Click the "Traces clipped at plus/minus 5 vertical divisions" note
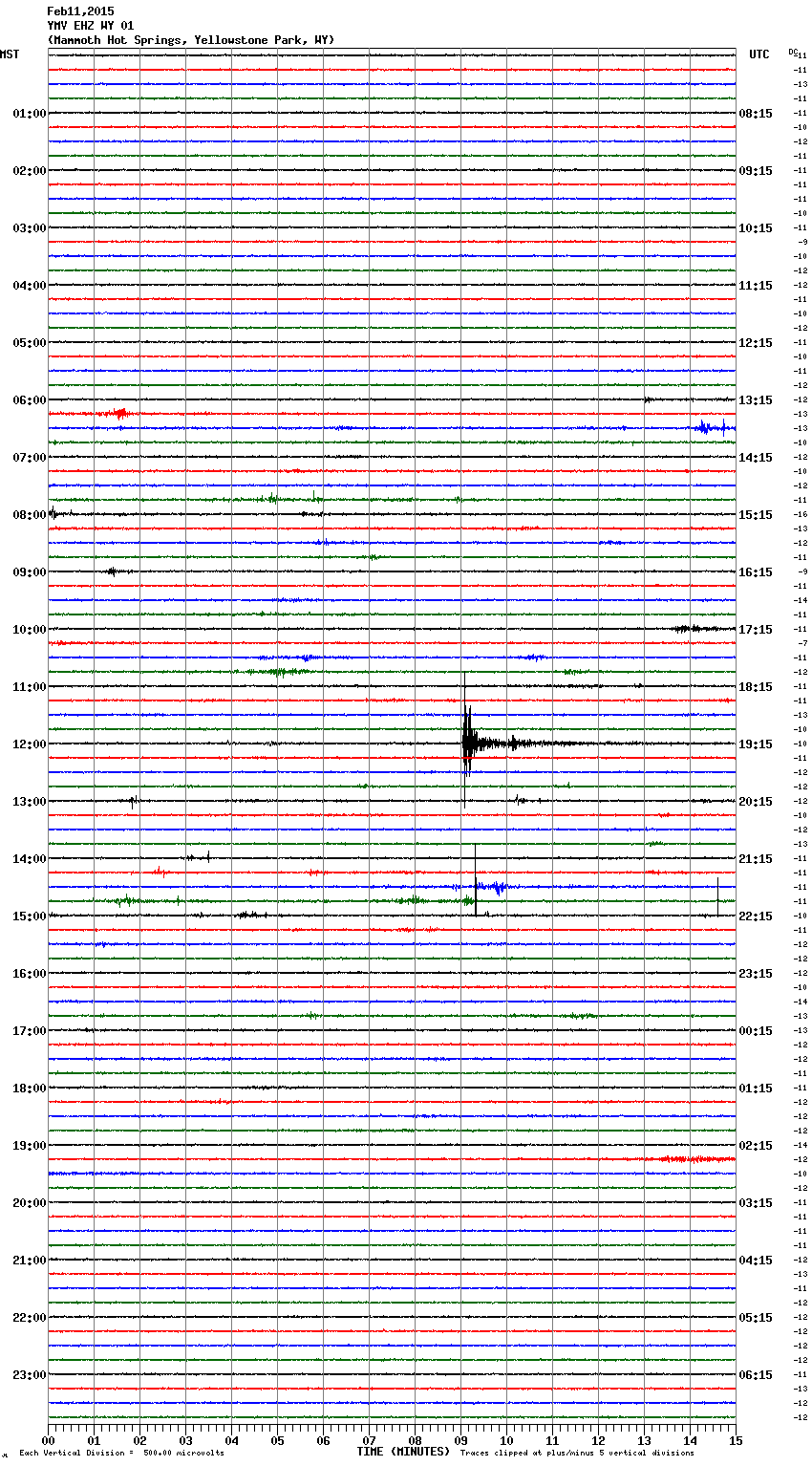 [577, 1454]
